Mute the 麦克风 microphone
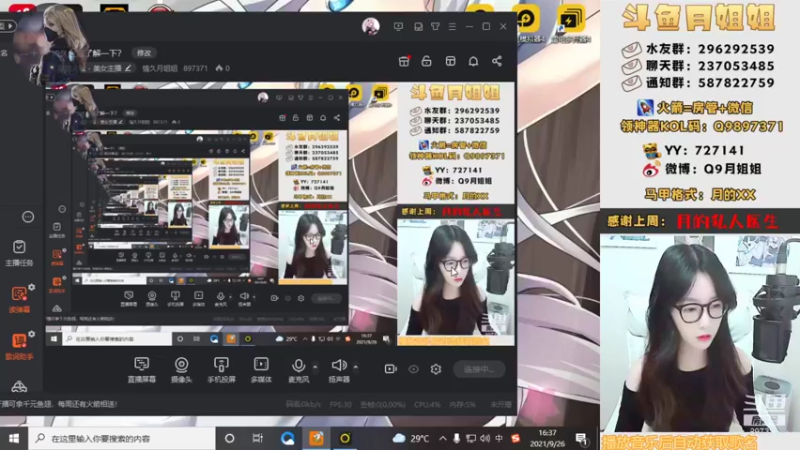The image size is (800, 450). tap(298, 370)
